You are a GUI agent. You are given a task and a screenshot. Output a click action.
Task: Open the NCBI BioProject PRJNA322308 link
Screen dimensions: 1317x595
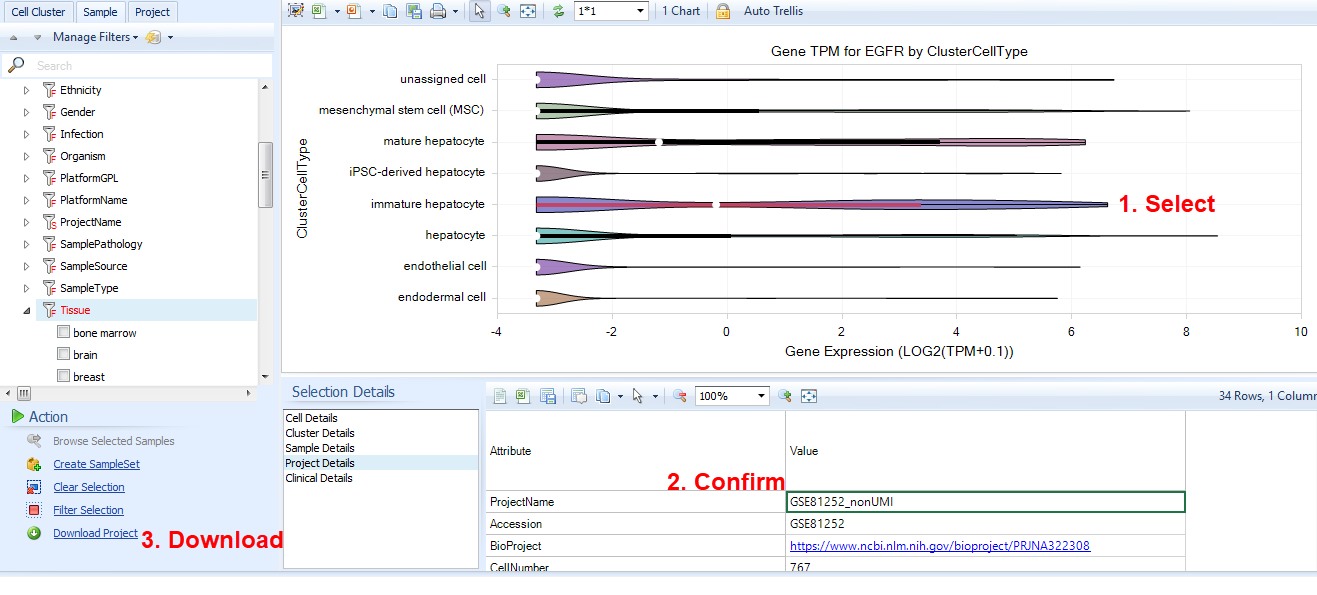(x=940, y=546)
